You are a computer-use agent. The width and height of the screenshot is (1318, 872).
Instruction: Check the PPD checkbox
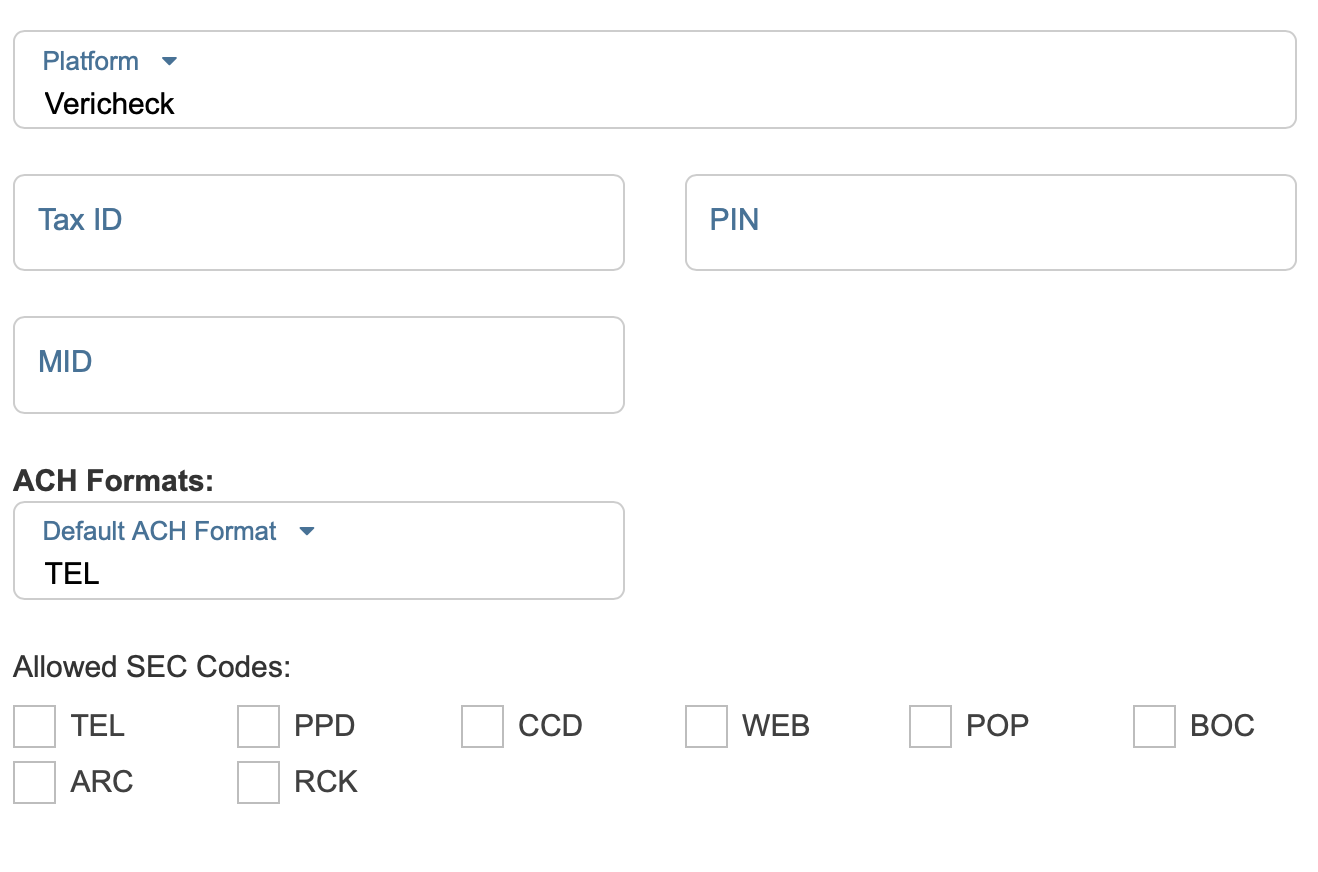pyautogui.click(x=258, y=726)
